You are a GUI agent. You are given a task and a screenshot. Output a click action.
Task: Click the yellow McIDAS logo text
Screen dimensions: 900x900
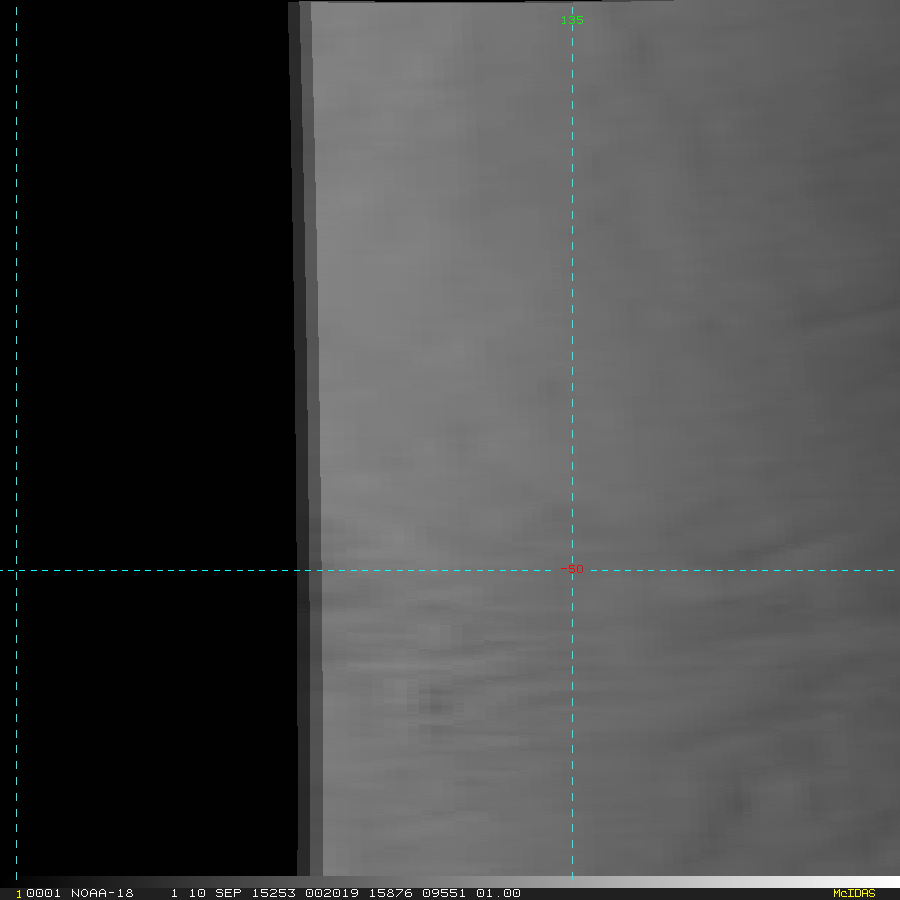click(x=853, y=893)
